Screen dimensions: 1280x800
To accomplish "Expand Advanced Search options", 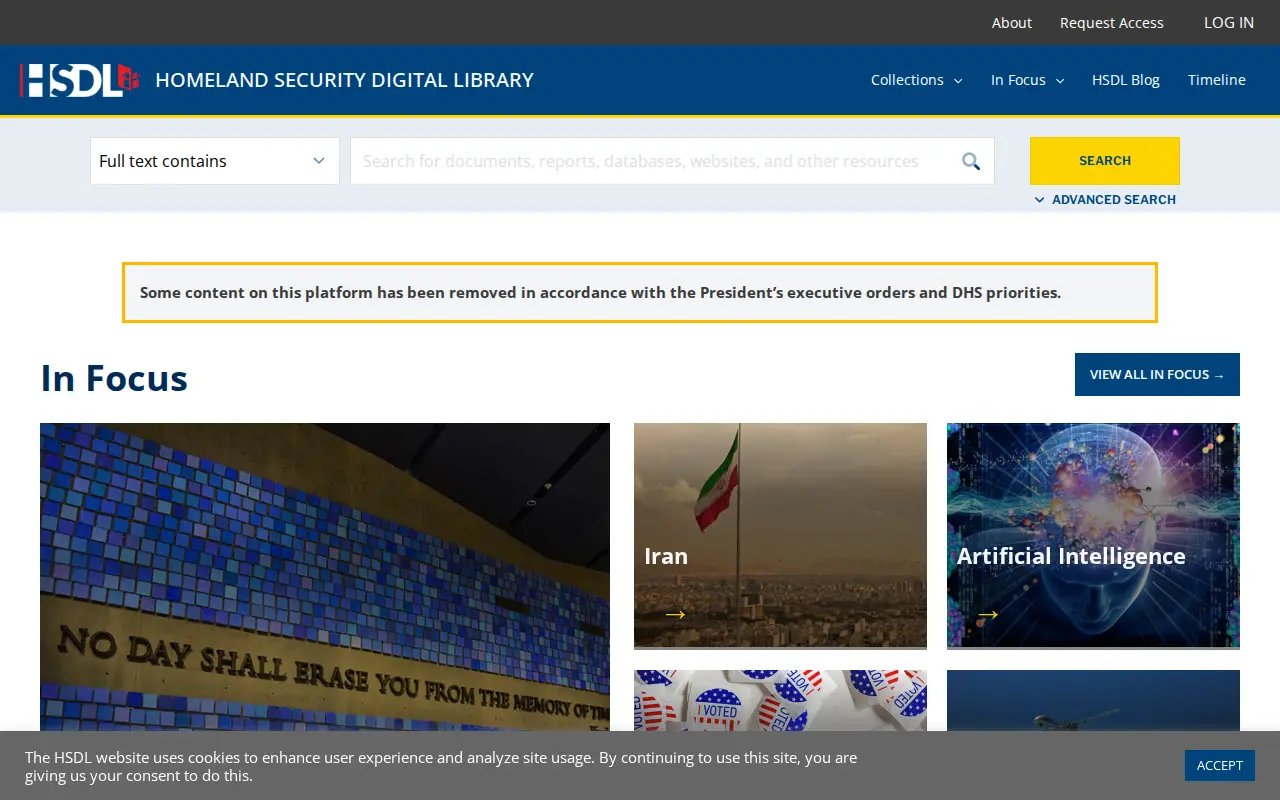I will point(1105,199).
